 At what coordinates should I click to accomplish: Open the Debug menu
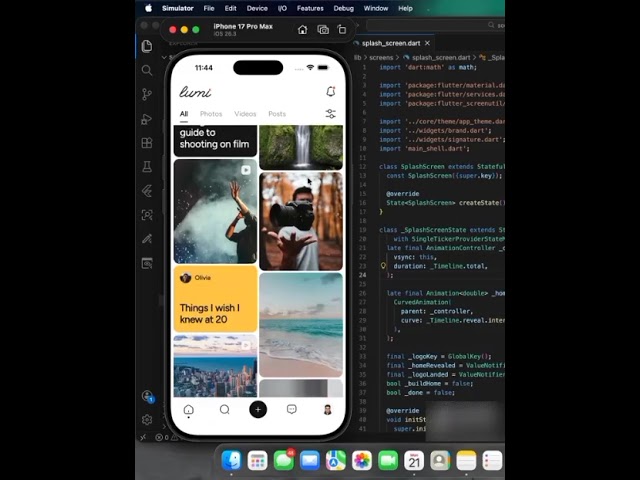[x=344, y=8]
